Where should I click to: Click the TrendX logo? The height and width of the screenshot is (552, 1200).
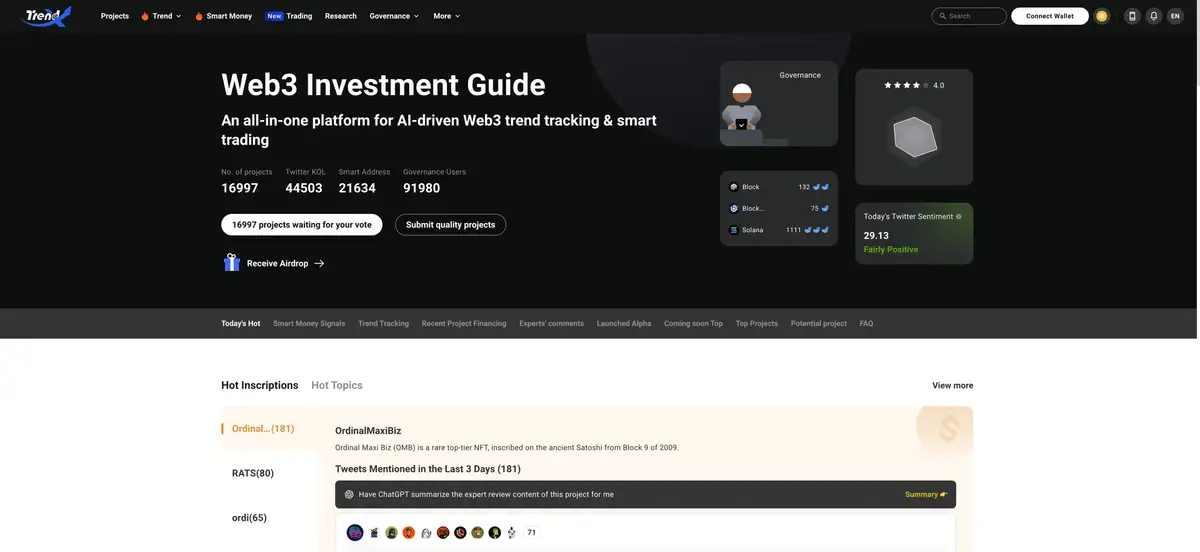coord(46,16)
